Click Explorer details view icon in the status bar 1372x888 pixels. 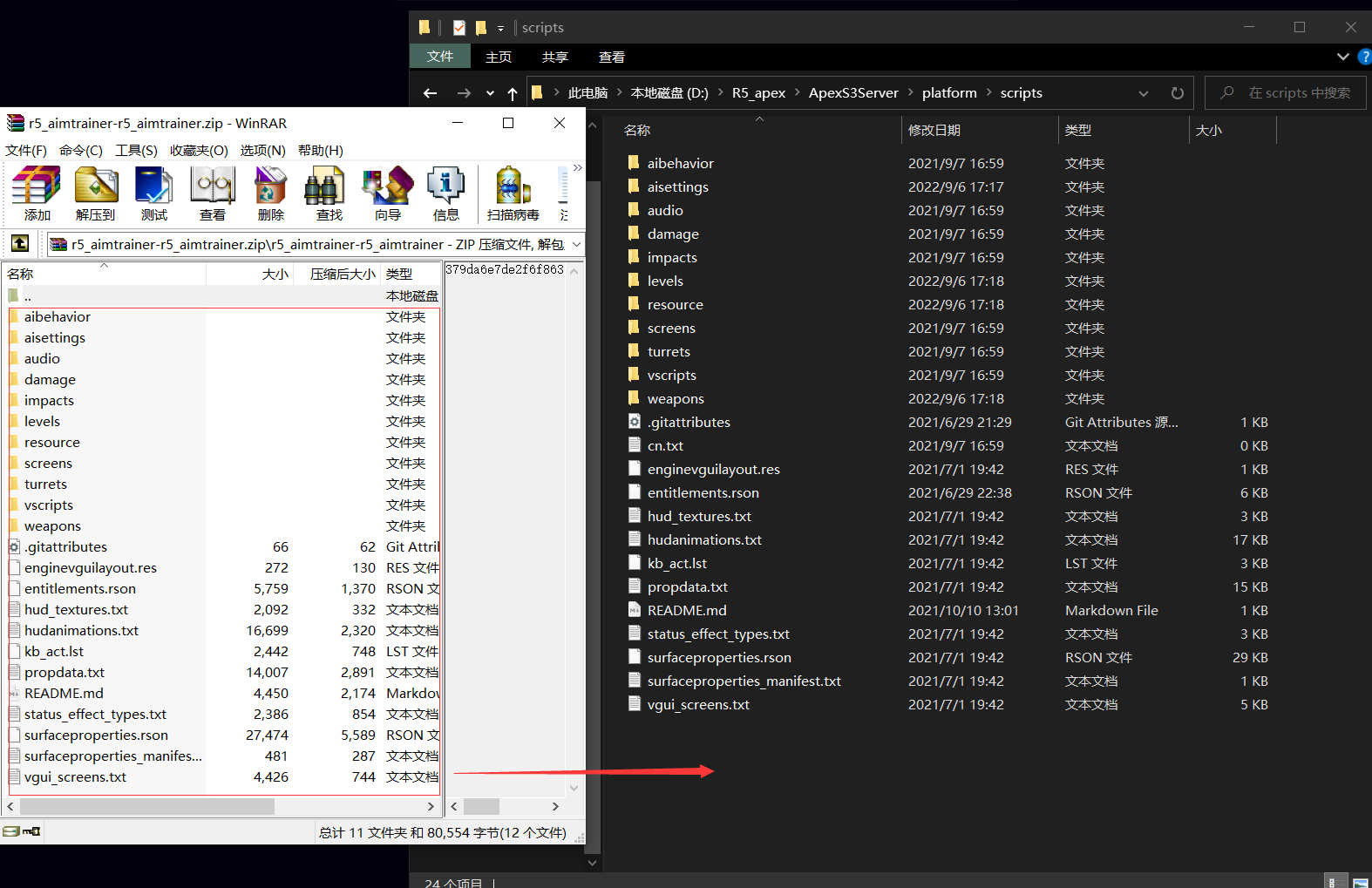point(1334,882)
